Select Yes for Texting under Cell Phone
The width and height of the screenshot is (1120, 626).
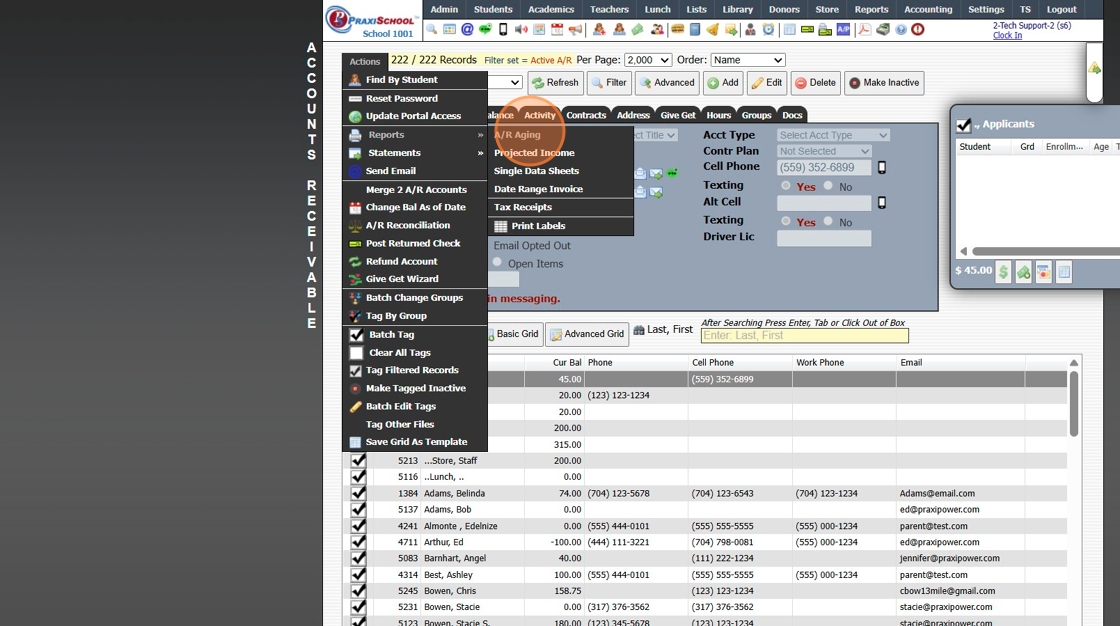click(786, 186)
